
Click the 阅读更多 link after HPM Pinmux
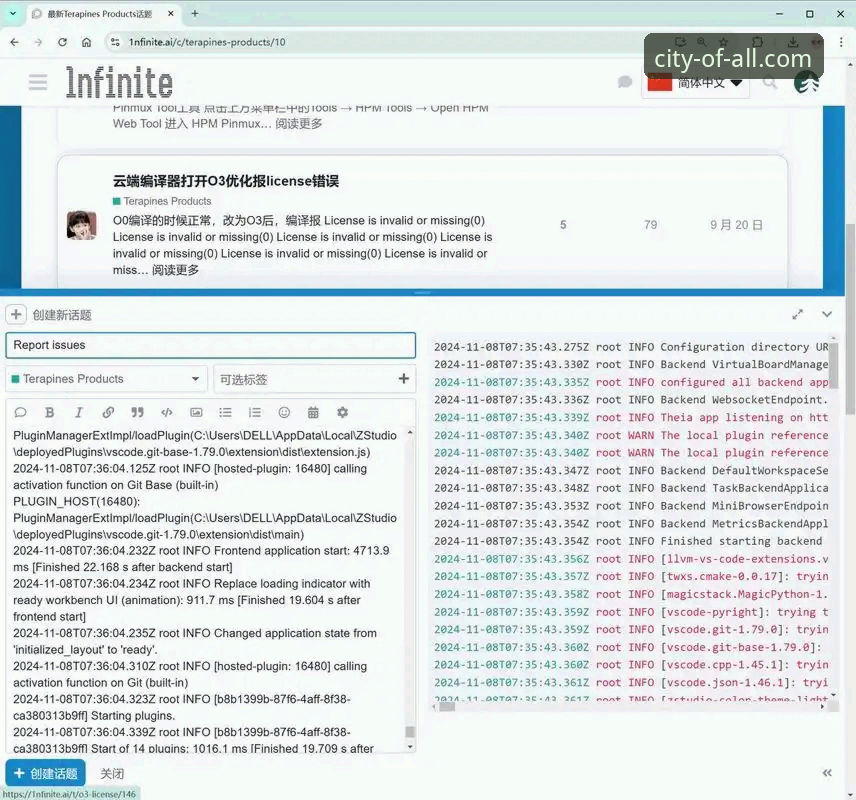click(x=299, y=123)
